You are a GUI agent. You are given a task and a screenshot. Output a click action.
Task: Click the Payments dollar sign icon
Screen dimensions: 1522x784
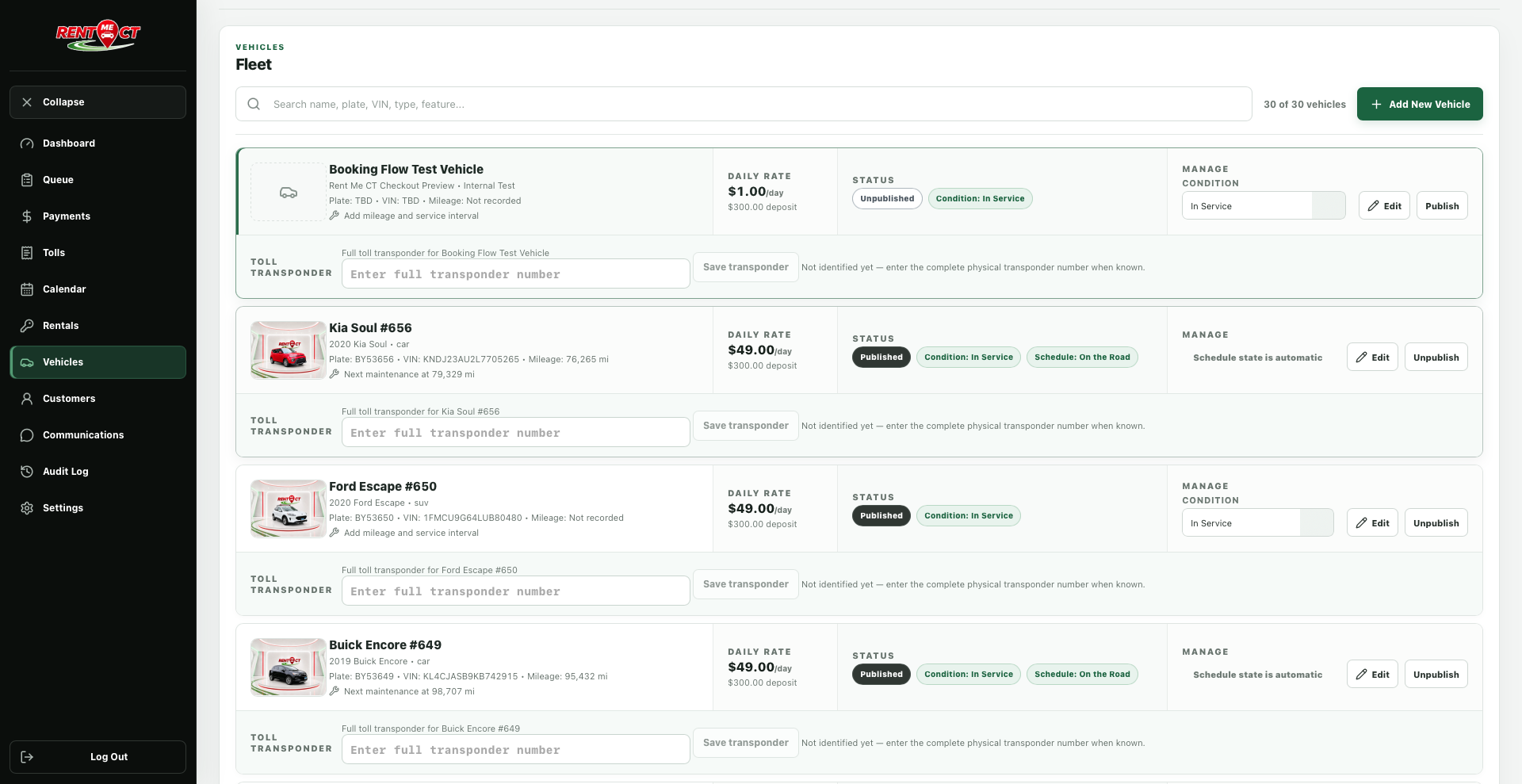tap(27, 216)
